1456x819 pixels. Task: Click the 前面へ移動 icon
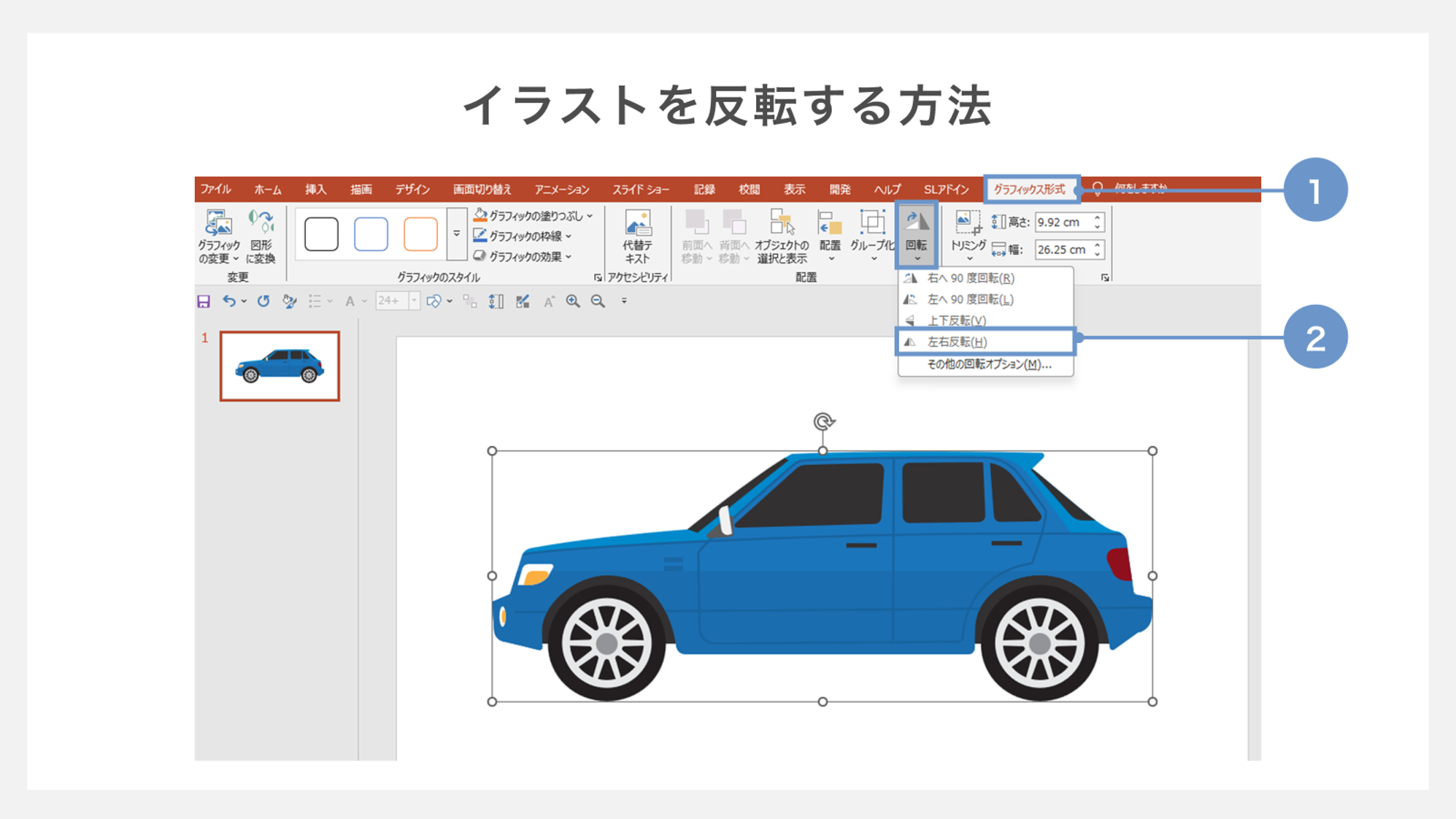tap(696, 222)
